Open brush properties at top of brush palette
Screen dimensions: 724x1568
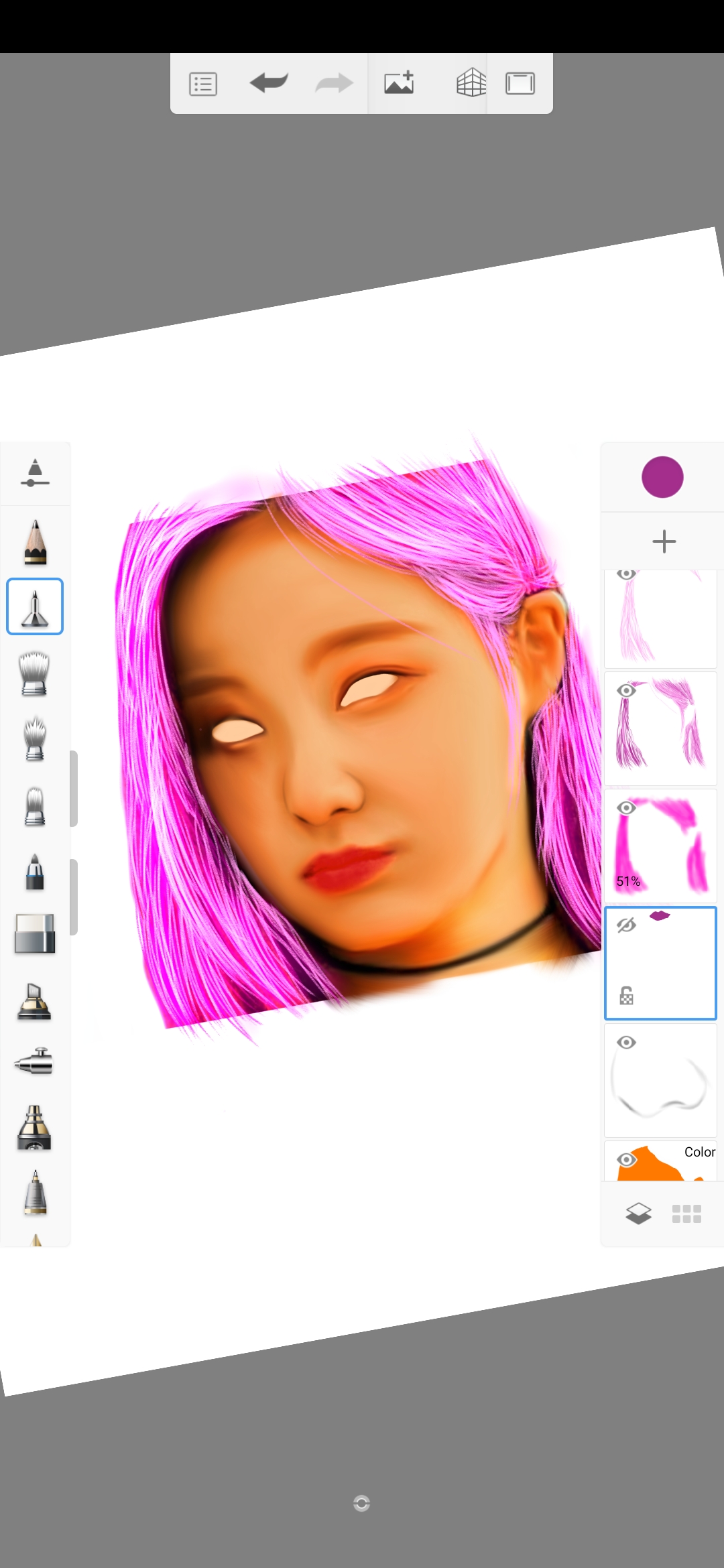tap(35, 473)
